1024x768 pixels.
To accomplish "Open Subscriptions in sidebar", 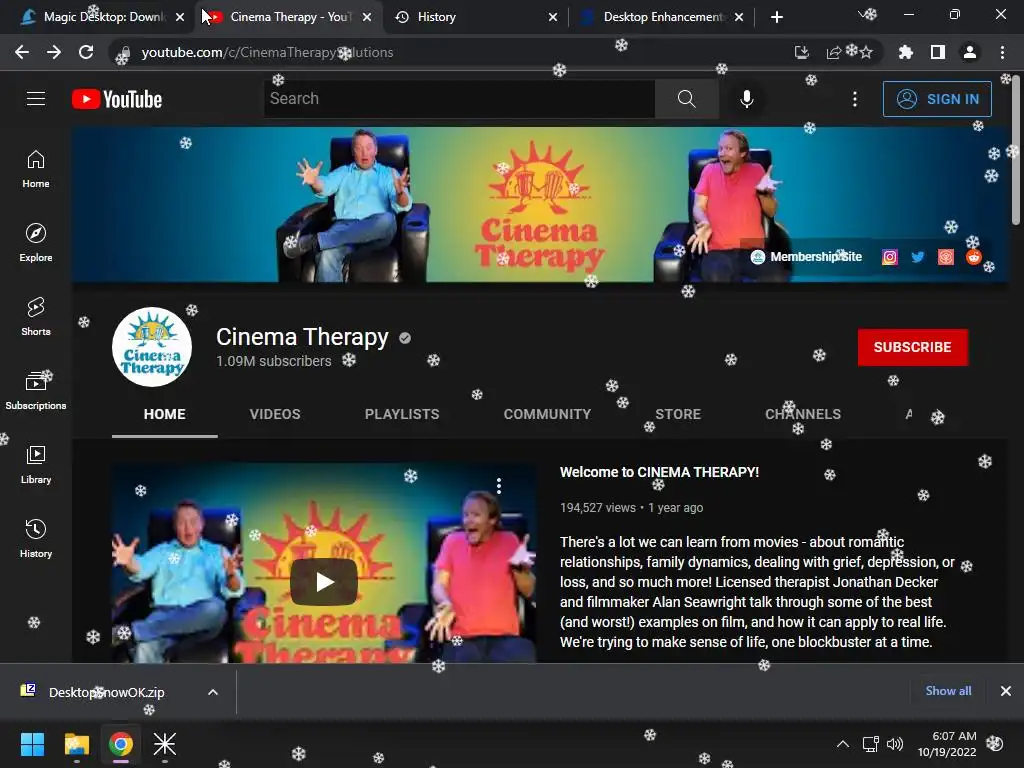I will click(36, 390).
